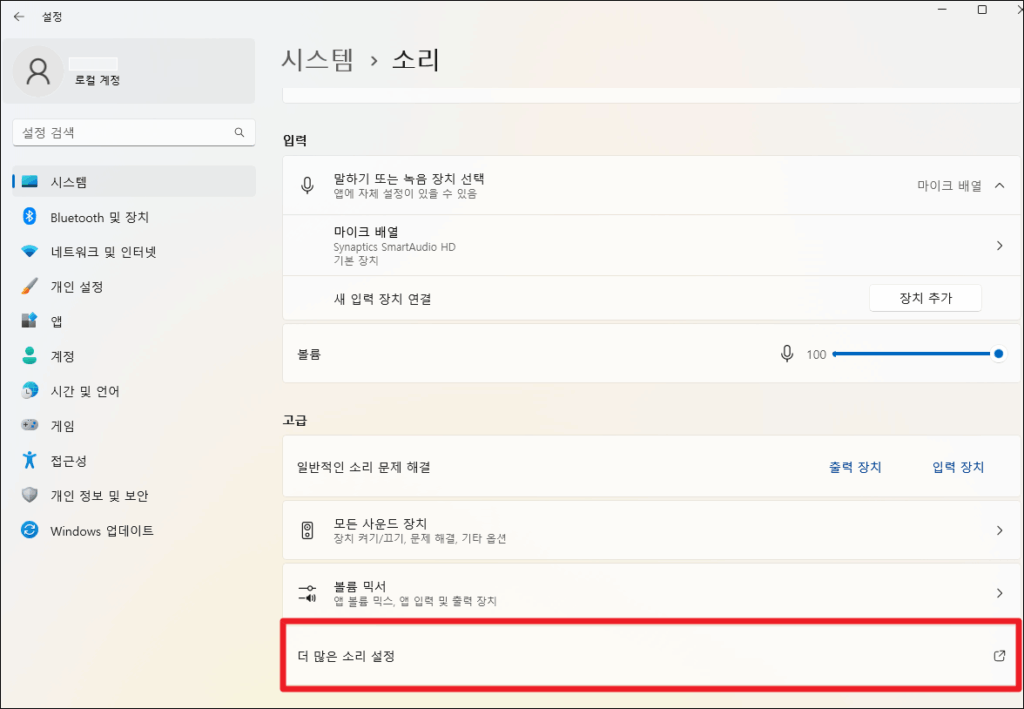Click speaker icon for 모든 사운드 장치
This screenshot has width=1024, height=709.
tap(307, 530)
